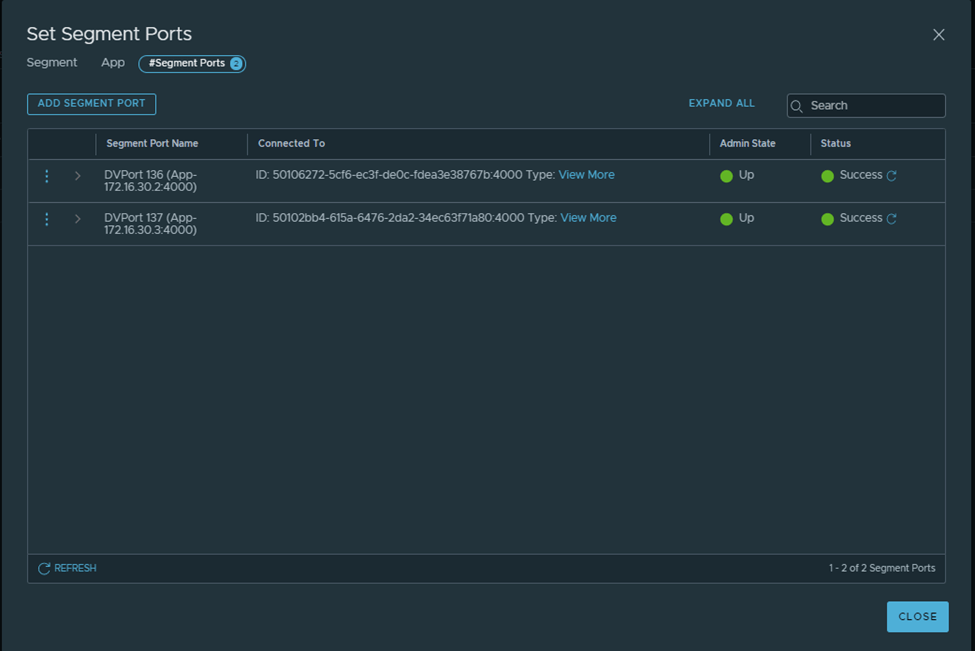Expand all segment port rows
Screen dimensions: 975x651
[721, 104]
